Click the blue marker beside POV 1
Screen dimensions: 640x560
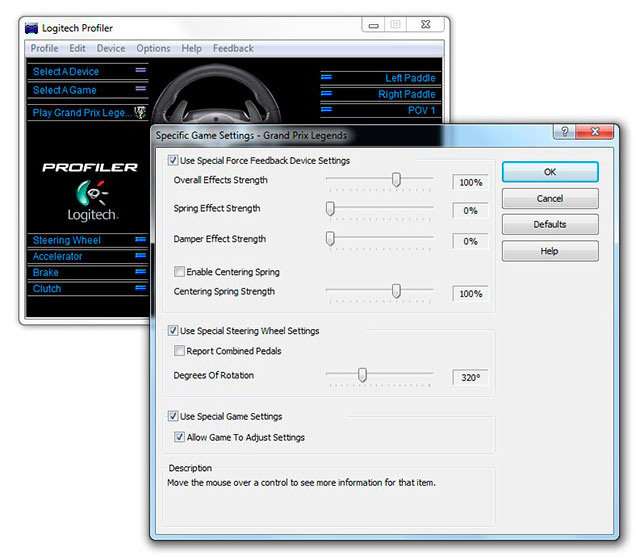(326, 109)
